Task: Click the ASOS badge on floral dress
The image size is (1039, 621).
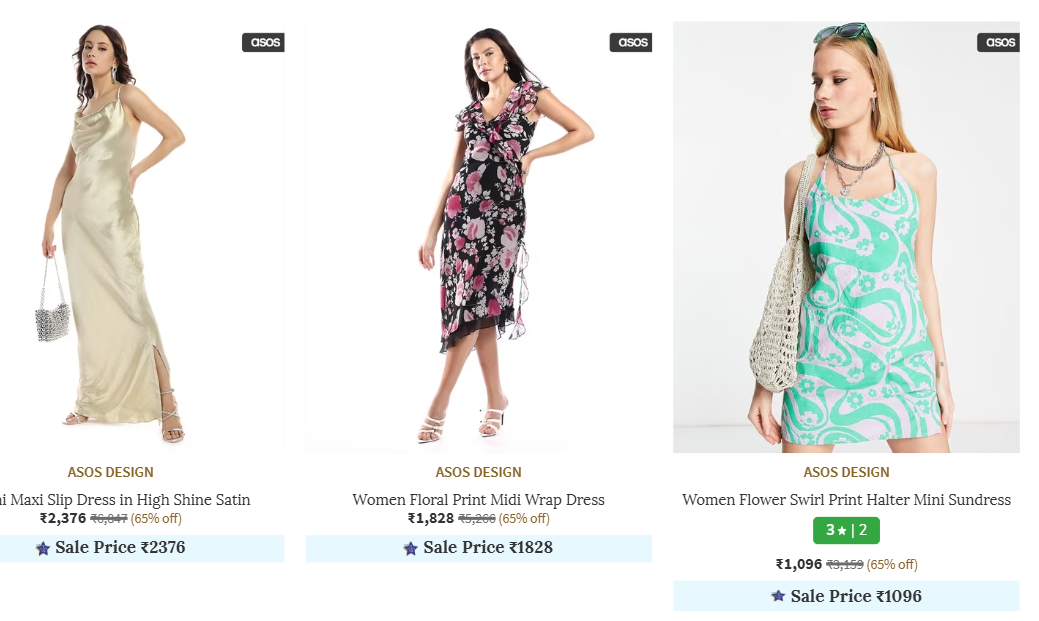Action: 631,42
